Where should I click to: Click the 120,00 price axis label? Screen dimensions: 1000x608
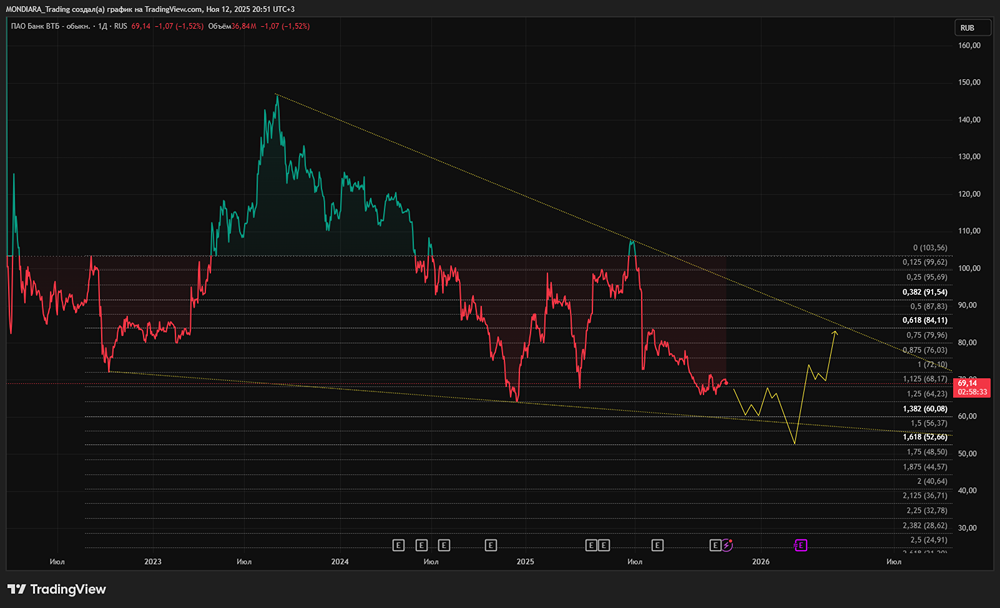969,194
